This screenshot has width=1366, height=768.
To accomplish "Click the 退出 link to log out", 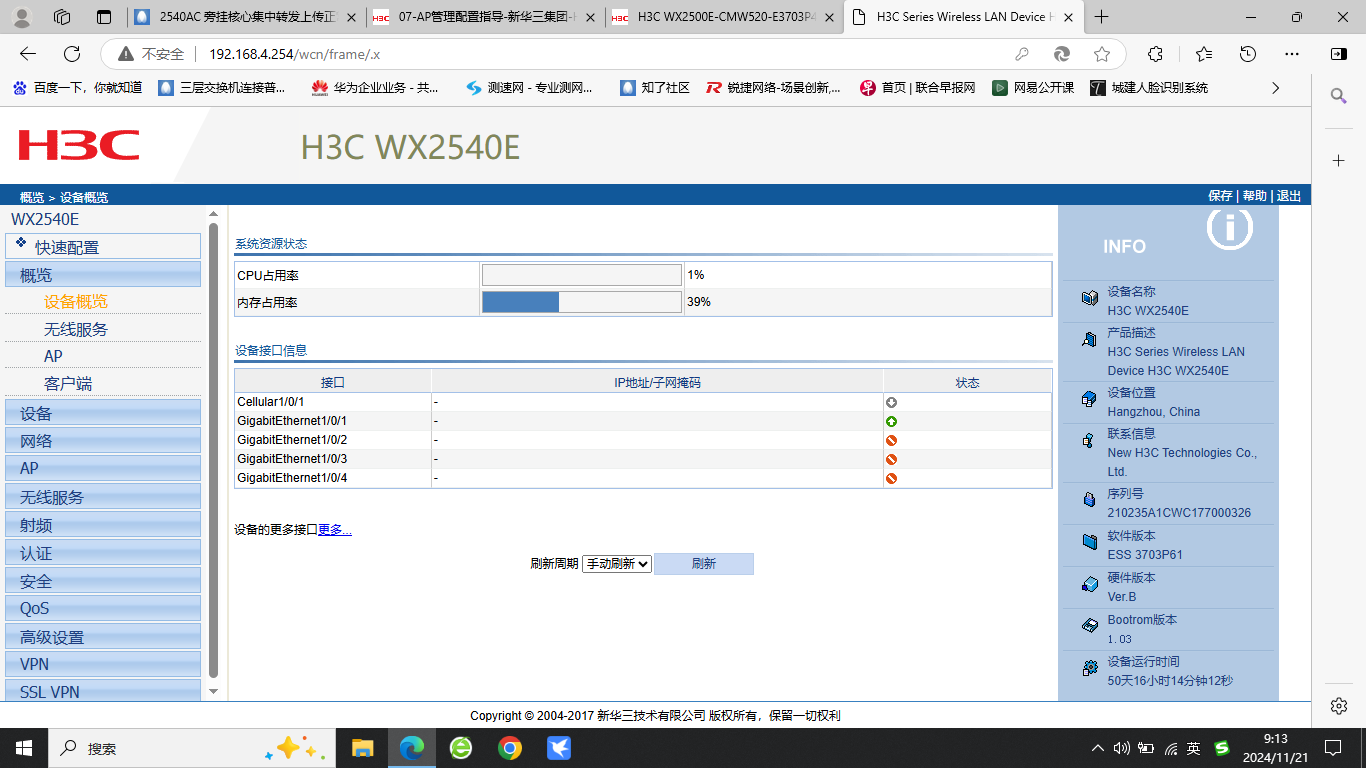I will click(x=1289, y=196).
